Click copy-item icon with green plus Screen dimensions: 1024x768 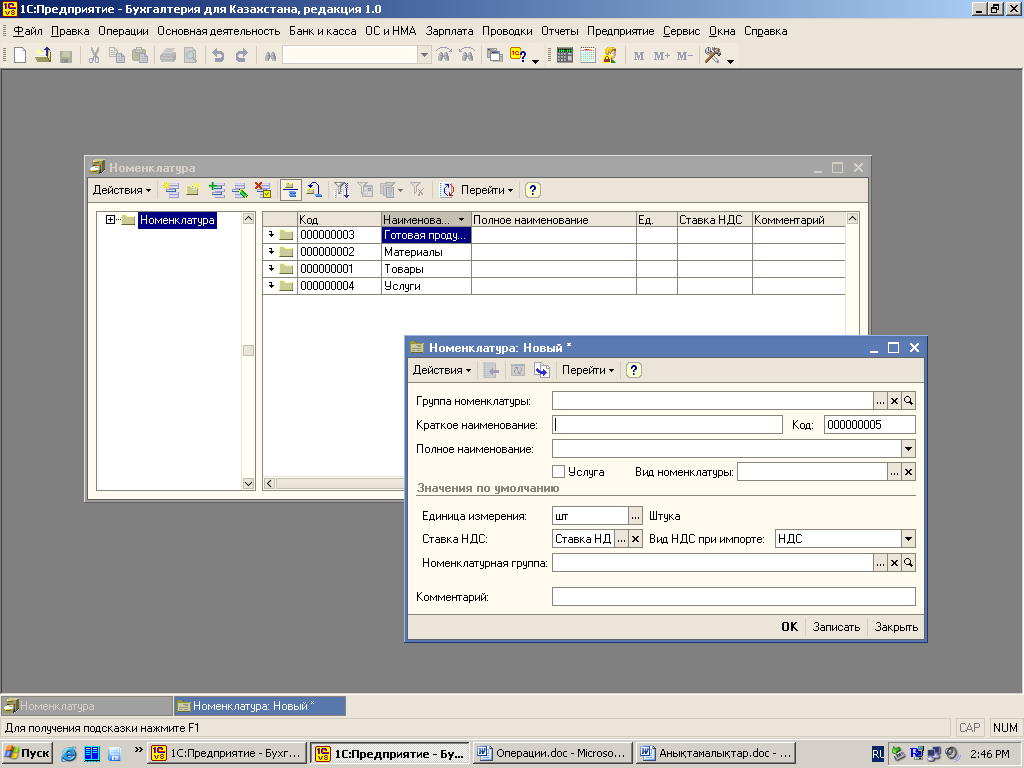pos(217,190)
